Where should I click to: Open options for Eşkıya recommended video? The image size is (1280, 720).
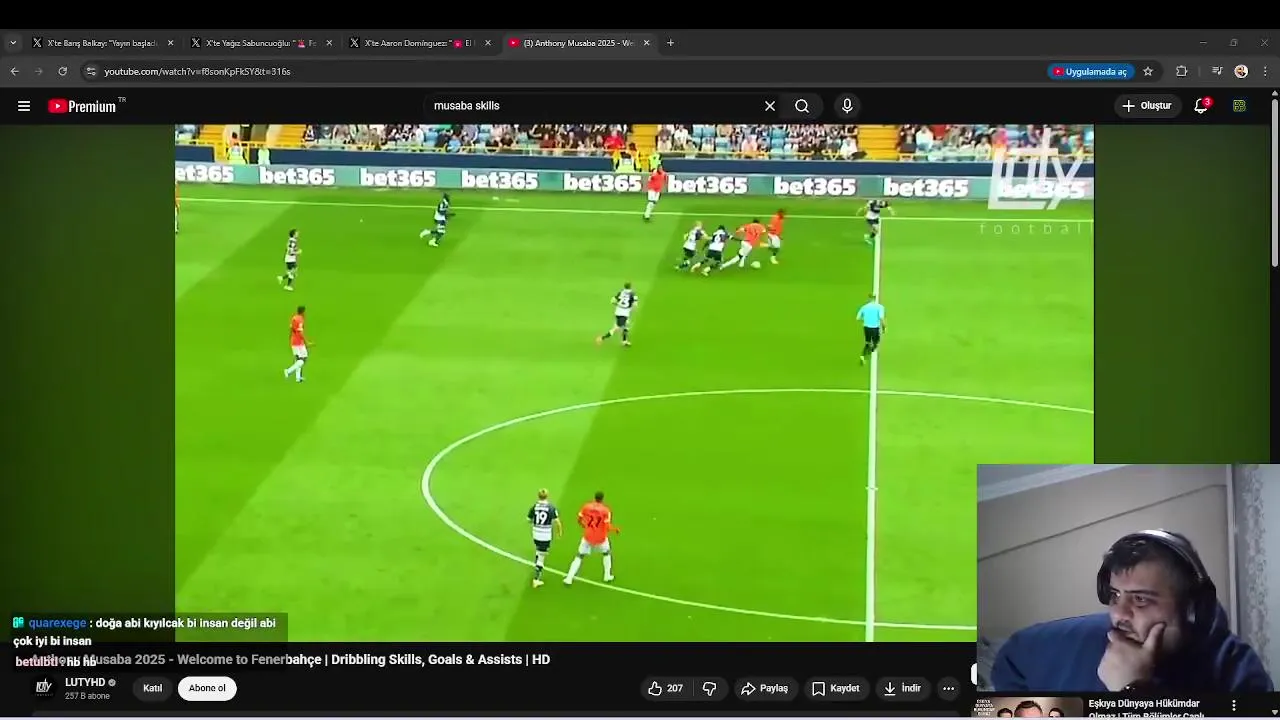pyautogui.click(x=1233, y=705)
